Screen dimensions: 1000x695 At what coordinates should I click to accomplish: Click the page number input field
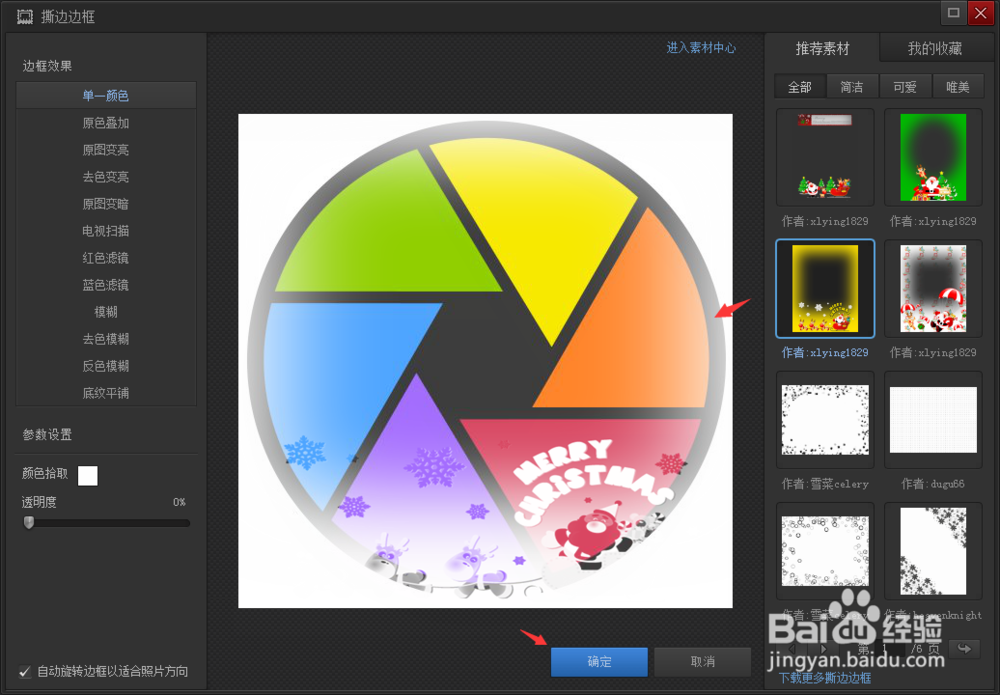(889, 649)
